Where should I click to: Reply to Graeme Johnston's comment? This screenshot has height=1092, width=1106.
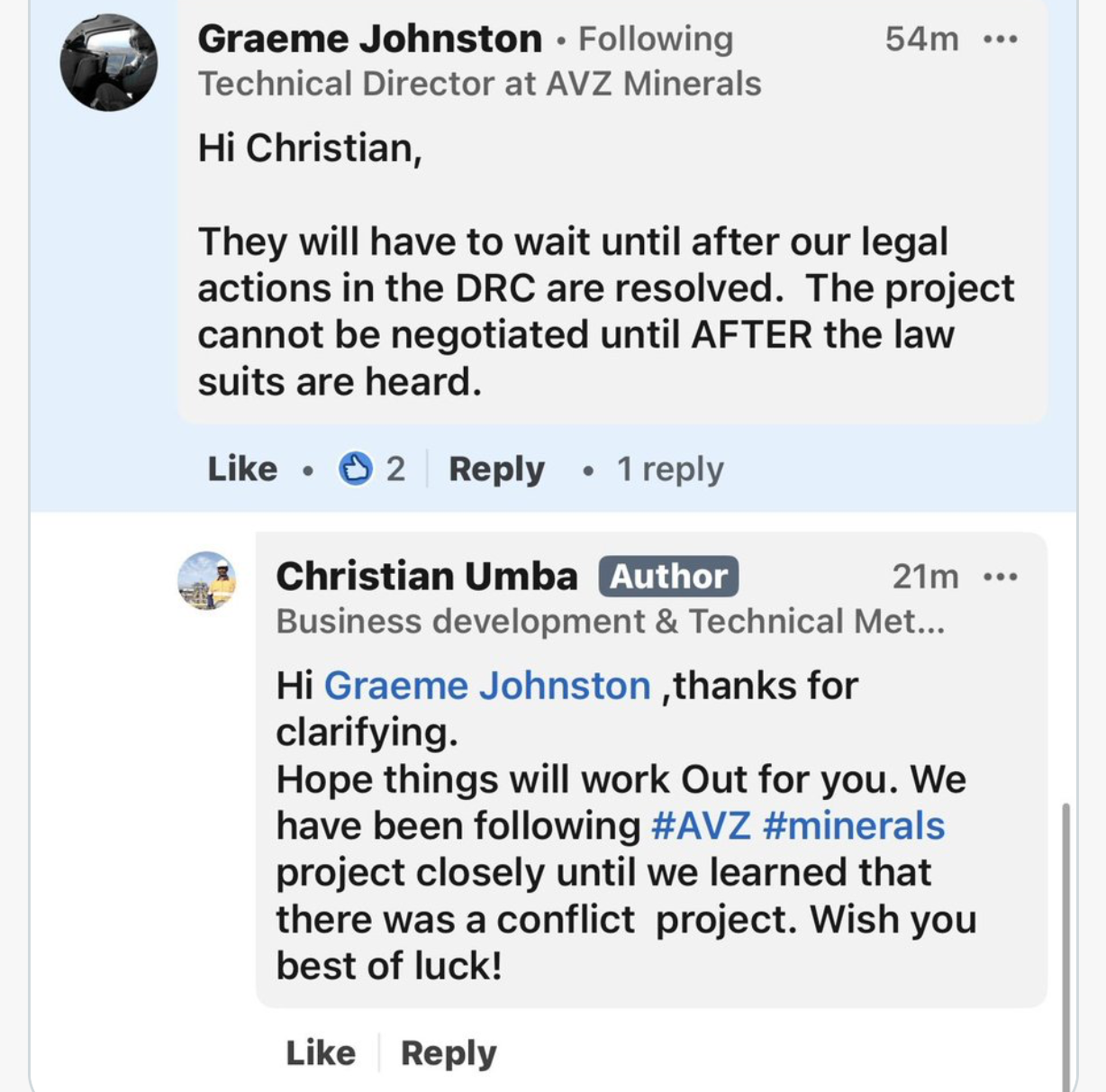(496, 469)
